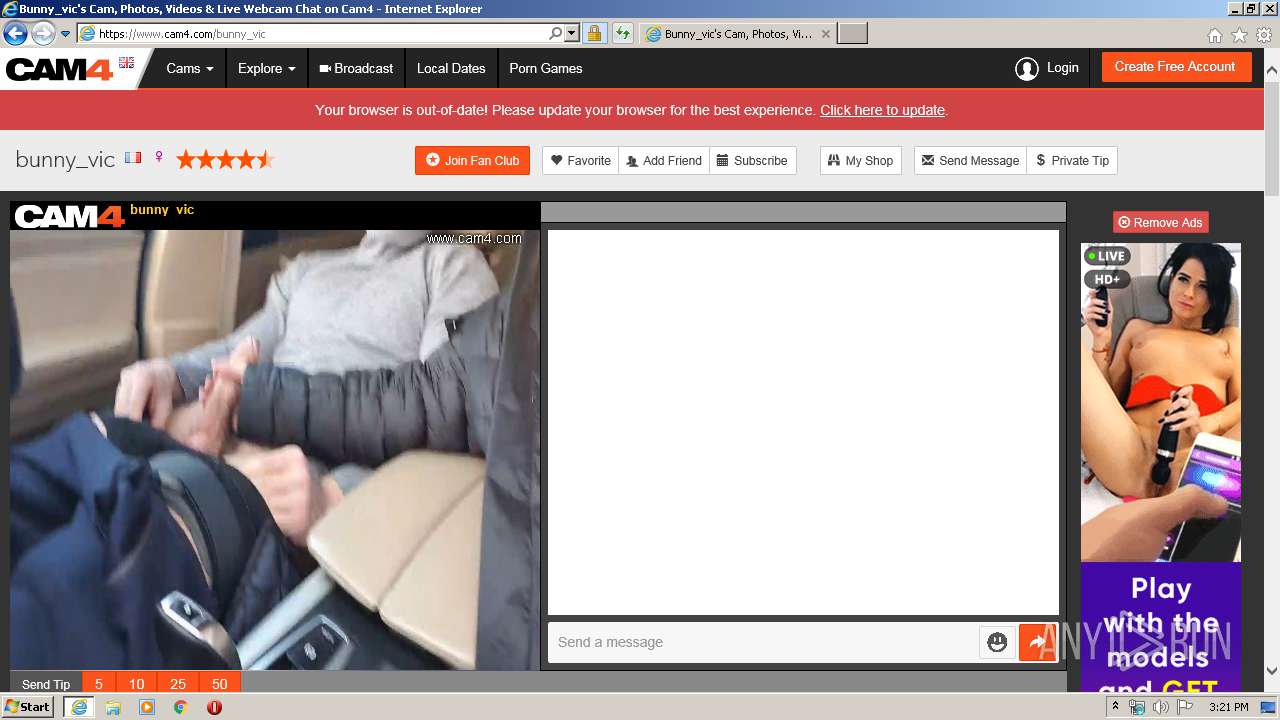Follow the 'Click here to update' link
The height and width of the screenshot is (720, 1280).
[x=882, y=110]
